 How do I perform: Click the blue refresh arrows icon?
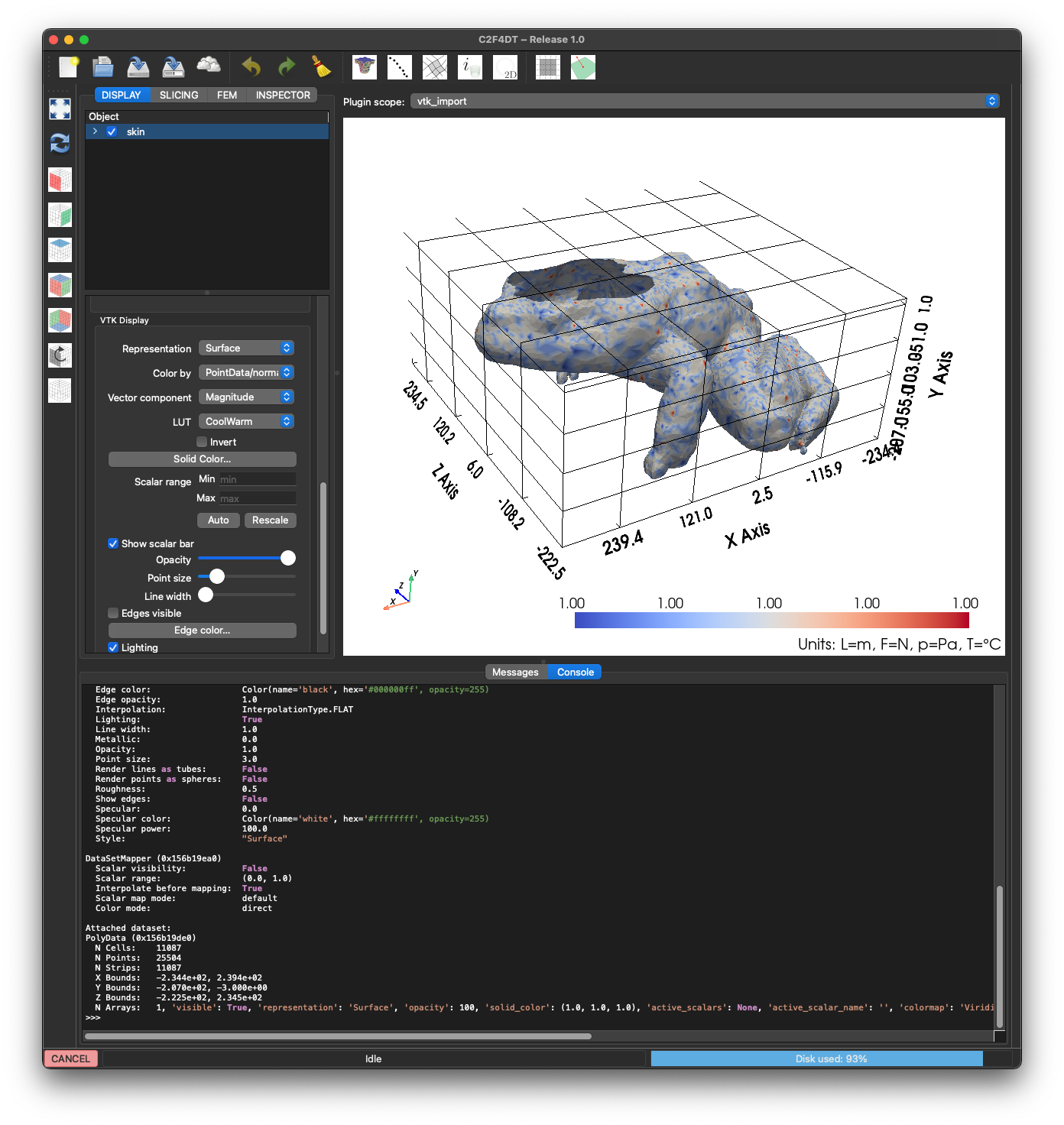60,143
